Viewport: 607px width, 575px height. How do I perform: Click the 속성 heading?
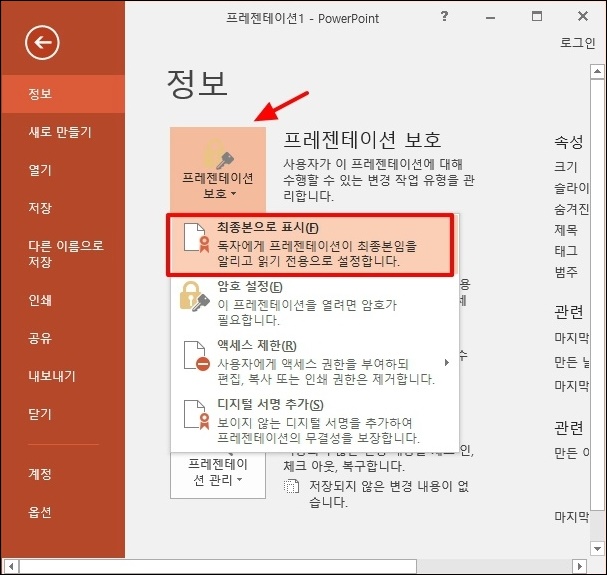click(x=569, y=142)
